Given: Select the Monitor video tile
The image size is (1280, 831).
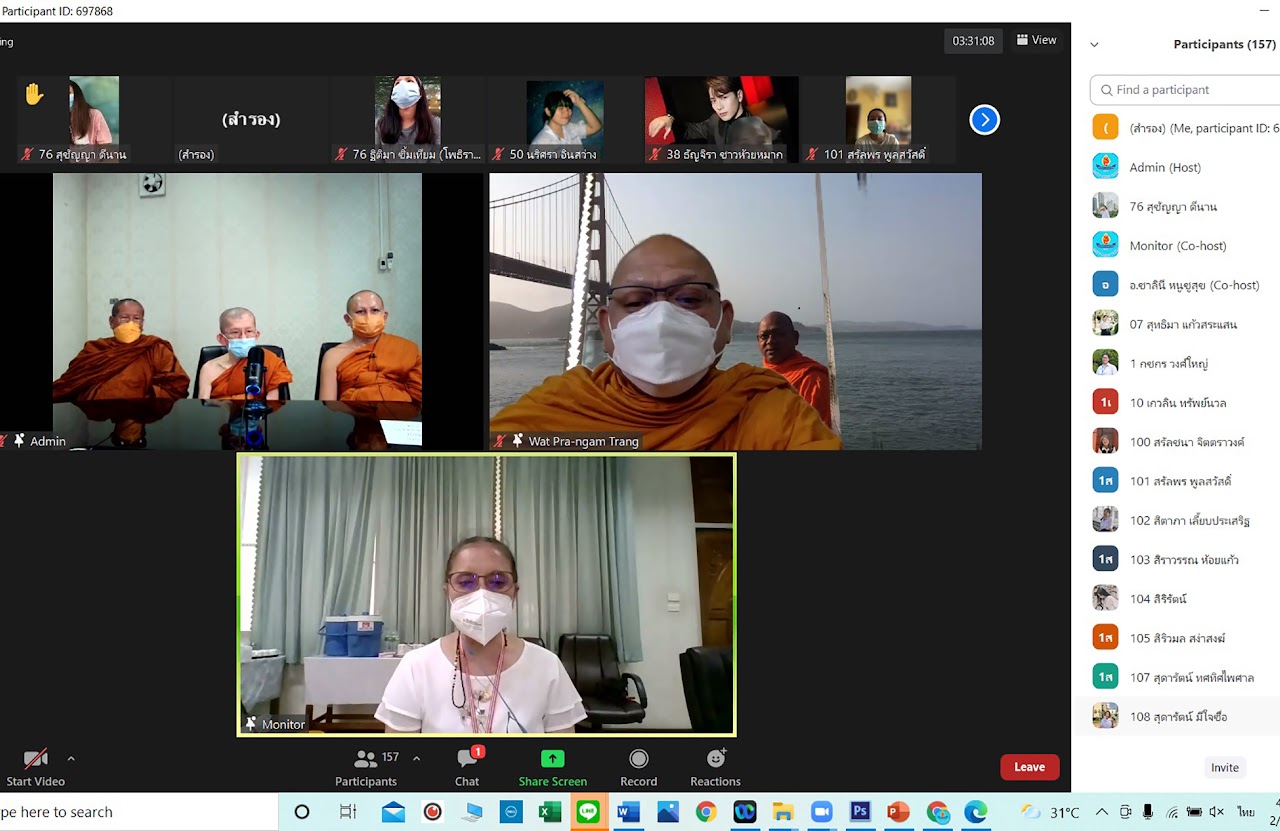Looking at the screenshot, I should tap(486, 595).
